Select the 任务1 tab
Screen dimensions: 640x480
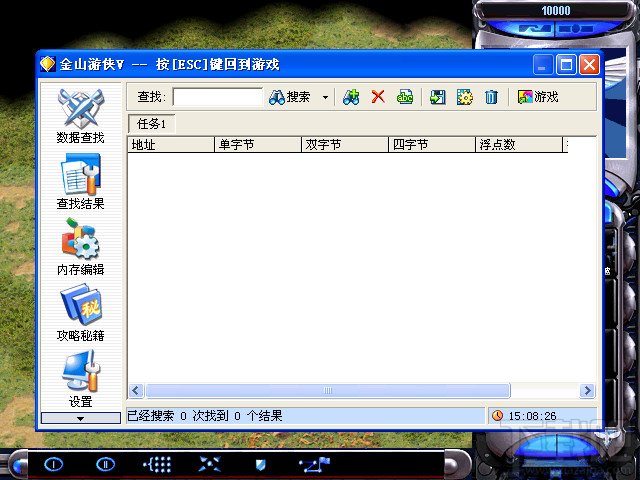click(x=151, y=124)
